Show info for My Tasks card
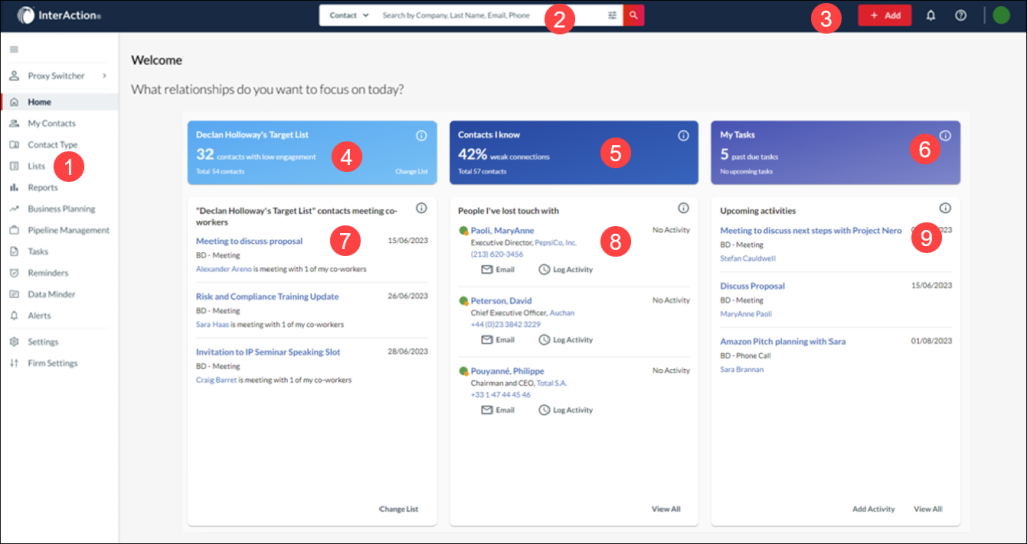Image resolution: width=1027 pixels, height=544 pixels. click(945, 135)
